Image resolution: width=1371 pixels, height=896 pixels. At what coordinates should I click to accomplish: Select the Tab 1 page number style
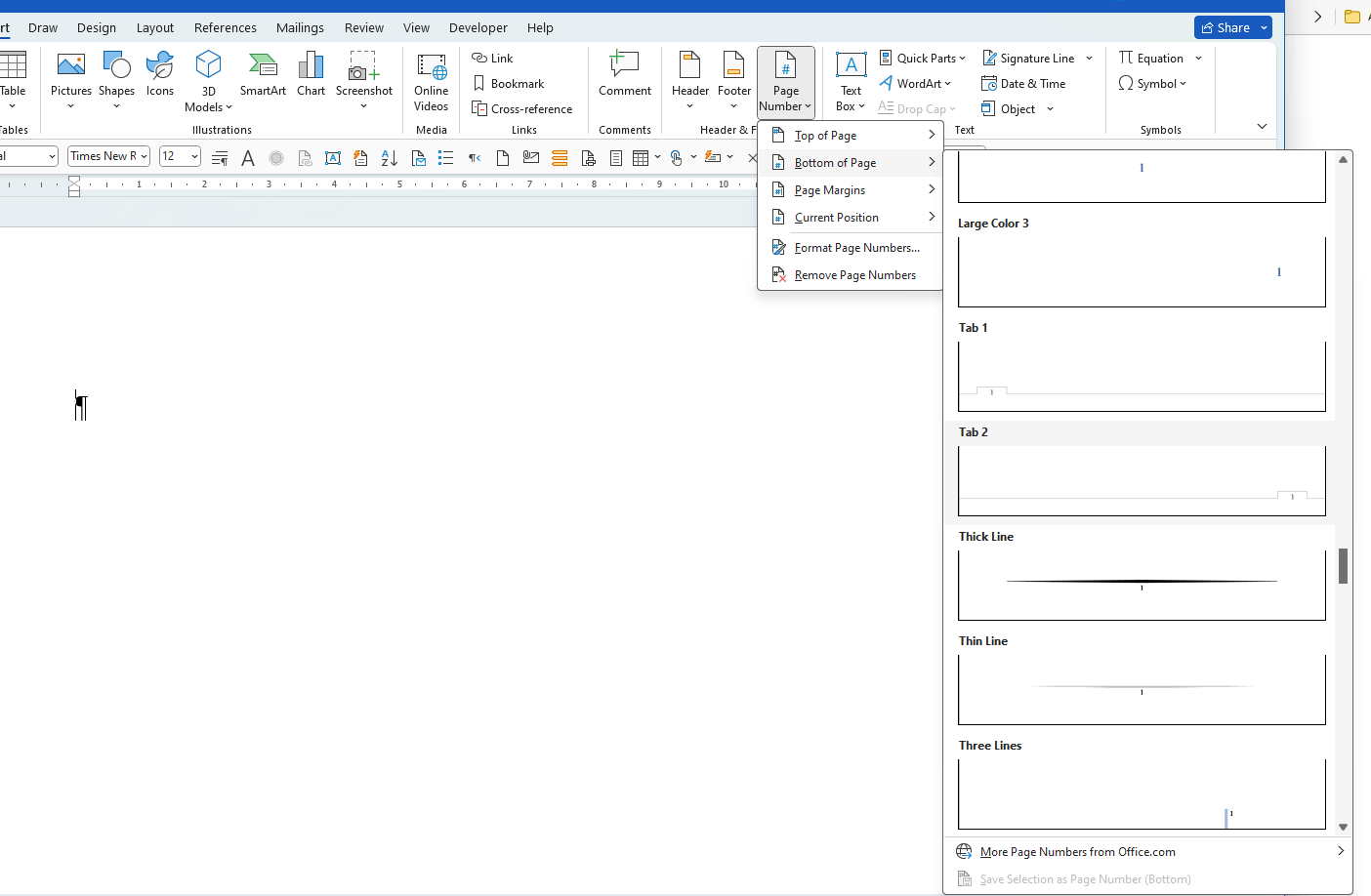(x=1142, y=366)
